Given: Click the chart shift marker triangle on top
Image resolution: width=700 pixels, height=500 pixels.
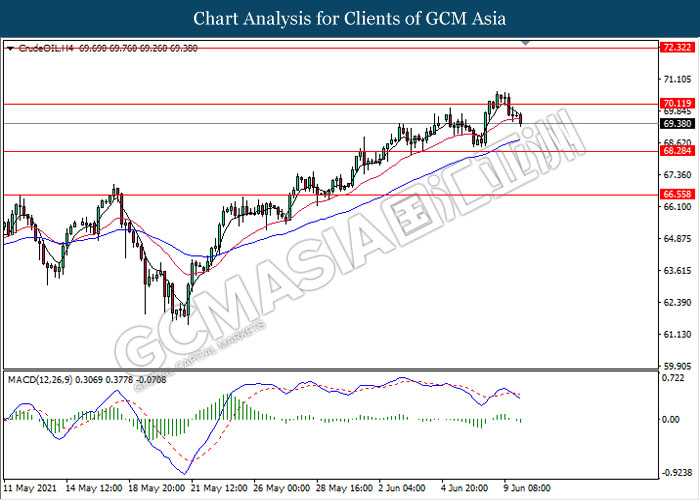Looking at the screenshot, I should coord(525,43).
